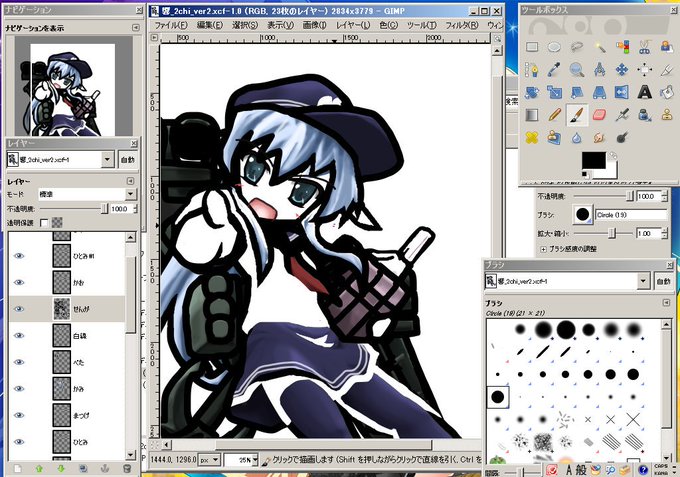This screenshot has width=680, height=477.
Task: Enable the 透明保護 lock transparency checkbox
Action: pyautogui.click(x=43, y=223)
